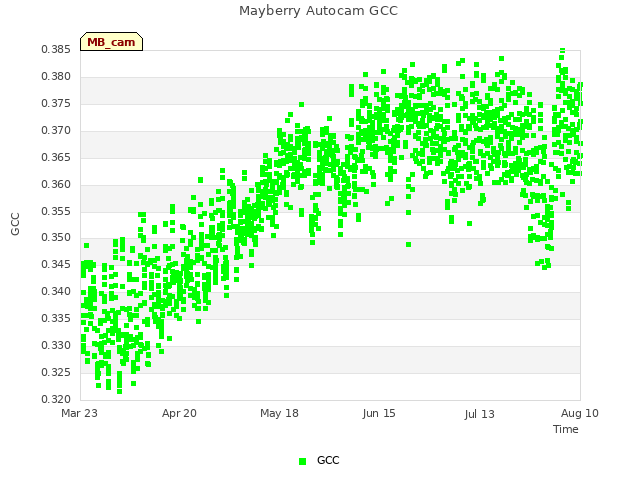The height and width of the screenshot is (480, 640).
Task: Click the chart title Mayberry Autocam GCC
Action: (x=318, y=11)
